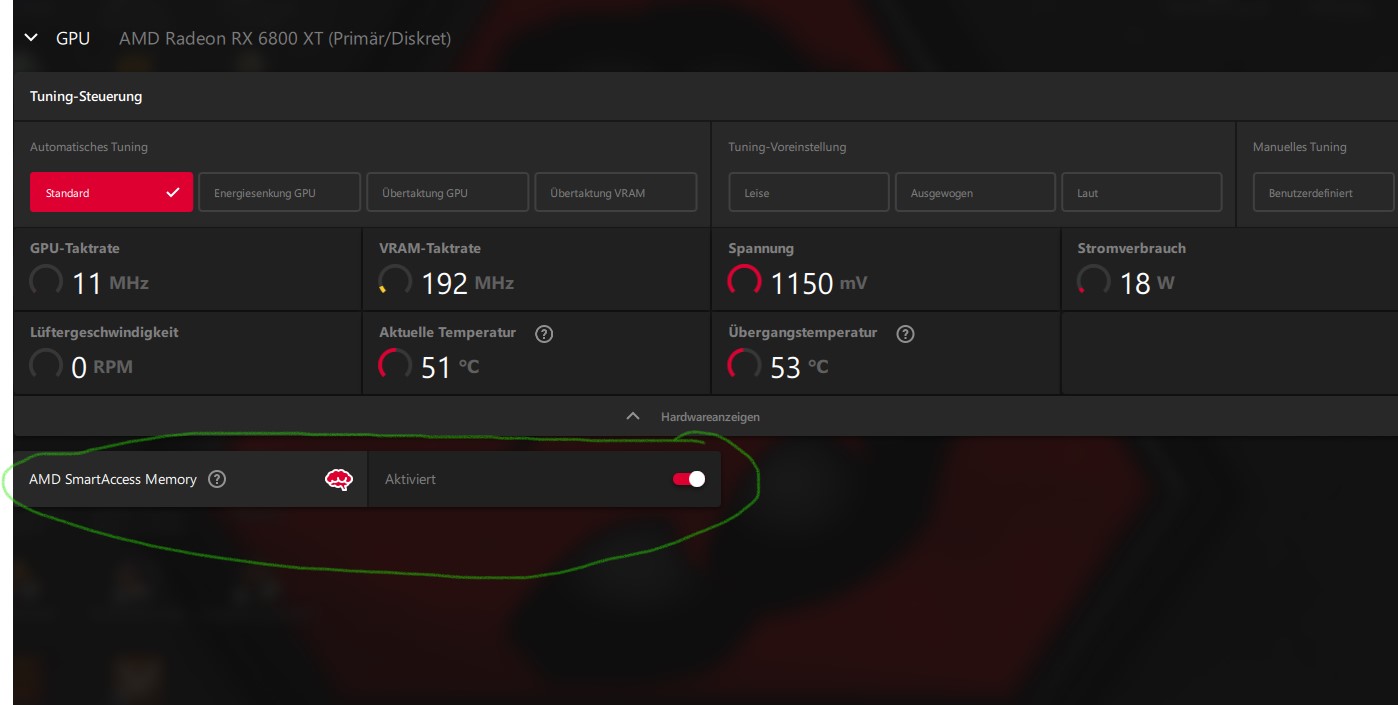Click the Übergangstemperatur gauge dial
This screenshot has width=1398, height=705.
(744, 365)
